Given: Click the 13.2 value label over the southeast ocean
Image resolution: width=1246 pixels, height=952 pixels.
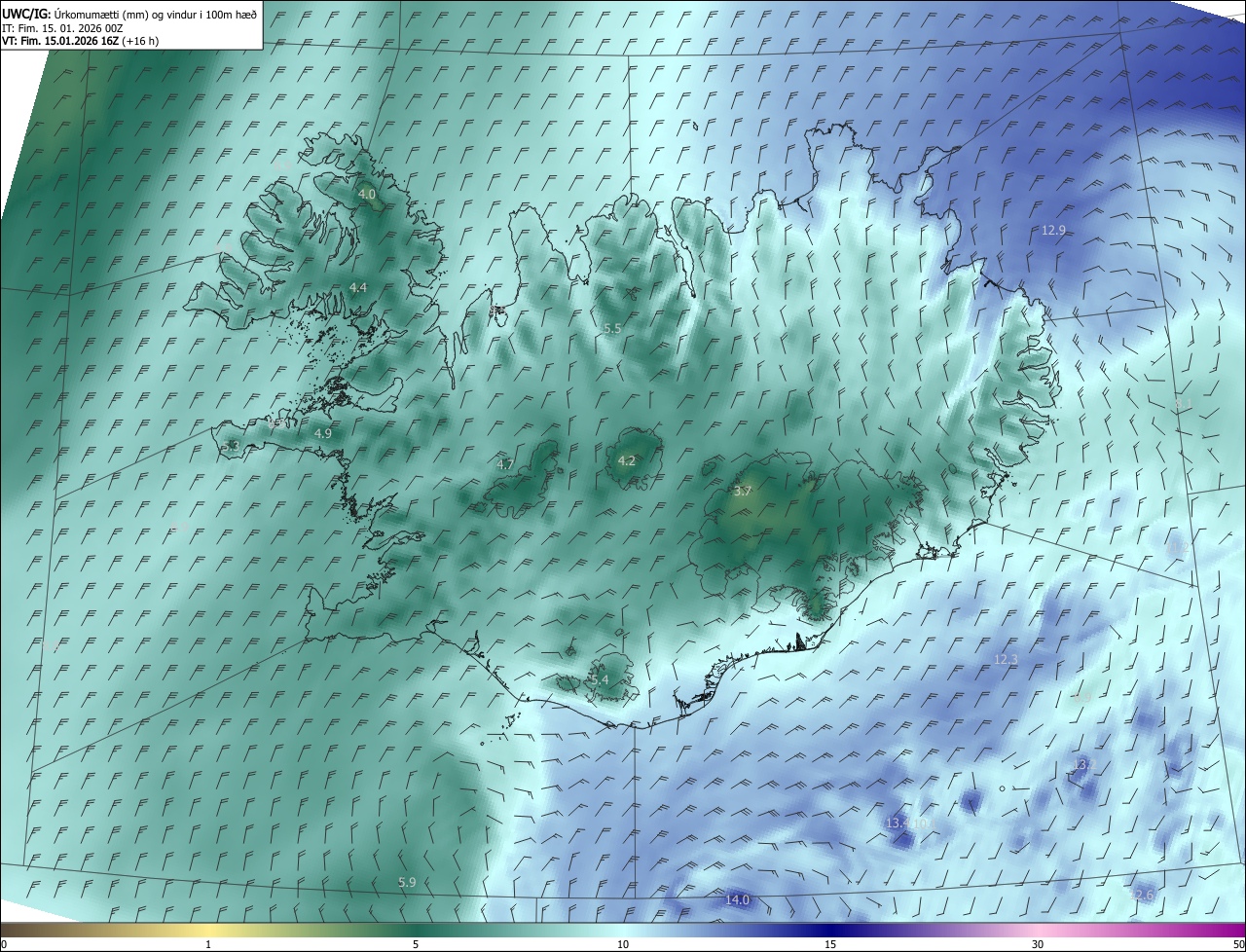Looking at the screenshot, I should (1084, 764).
